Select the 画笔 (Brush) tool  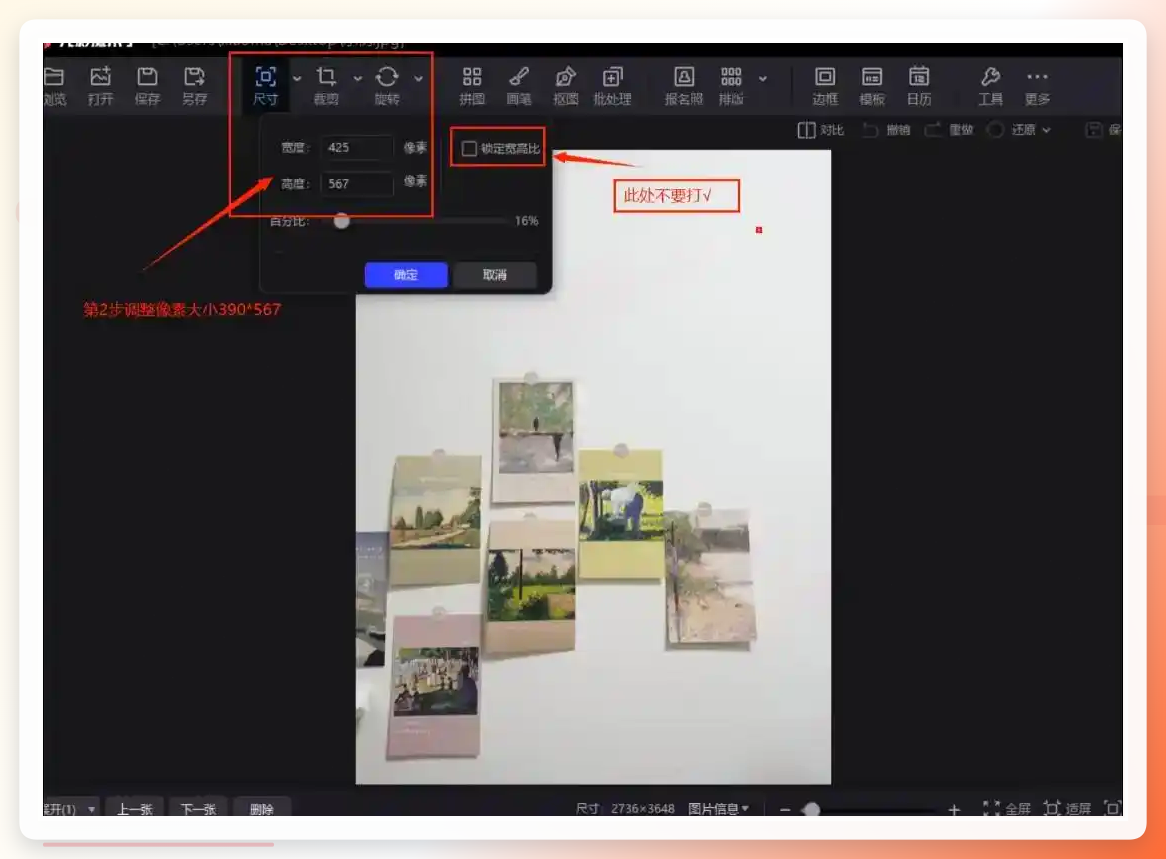519,86
